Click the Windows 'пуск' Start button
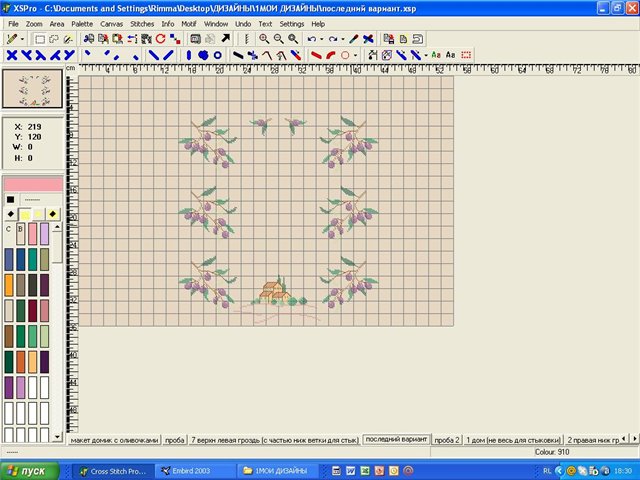Viewport: 640px width, 480px height. pos(28,470)
